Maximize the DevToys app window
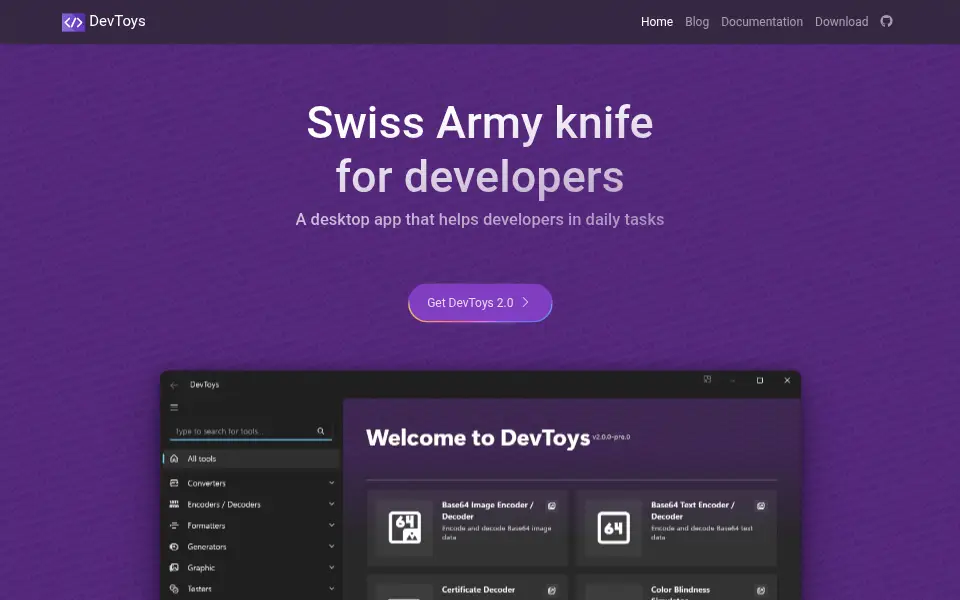960x600 pixels. tap(760, 380)
